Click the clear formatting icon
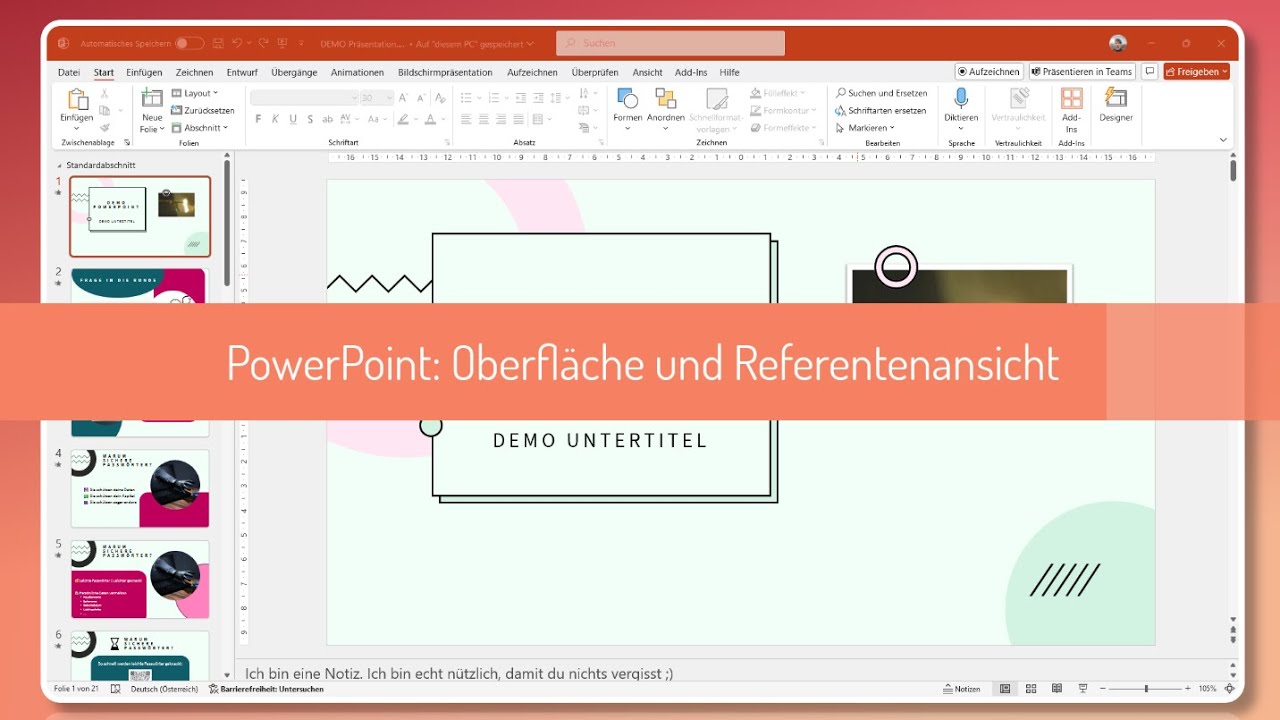The image size is (1280, 720). 440,97
